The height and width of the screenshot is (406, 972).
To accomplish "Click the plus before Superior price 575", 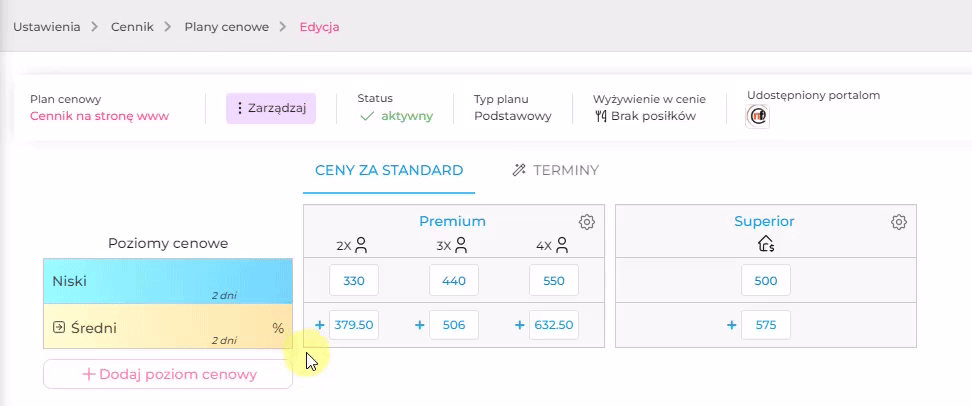I will click(731, 325).
